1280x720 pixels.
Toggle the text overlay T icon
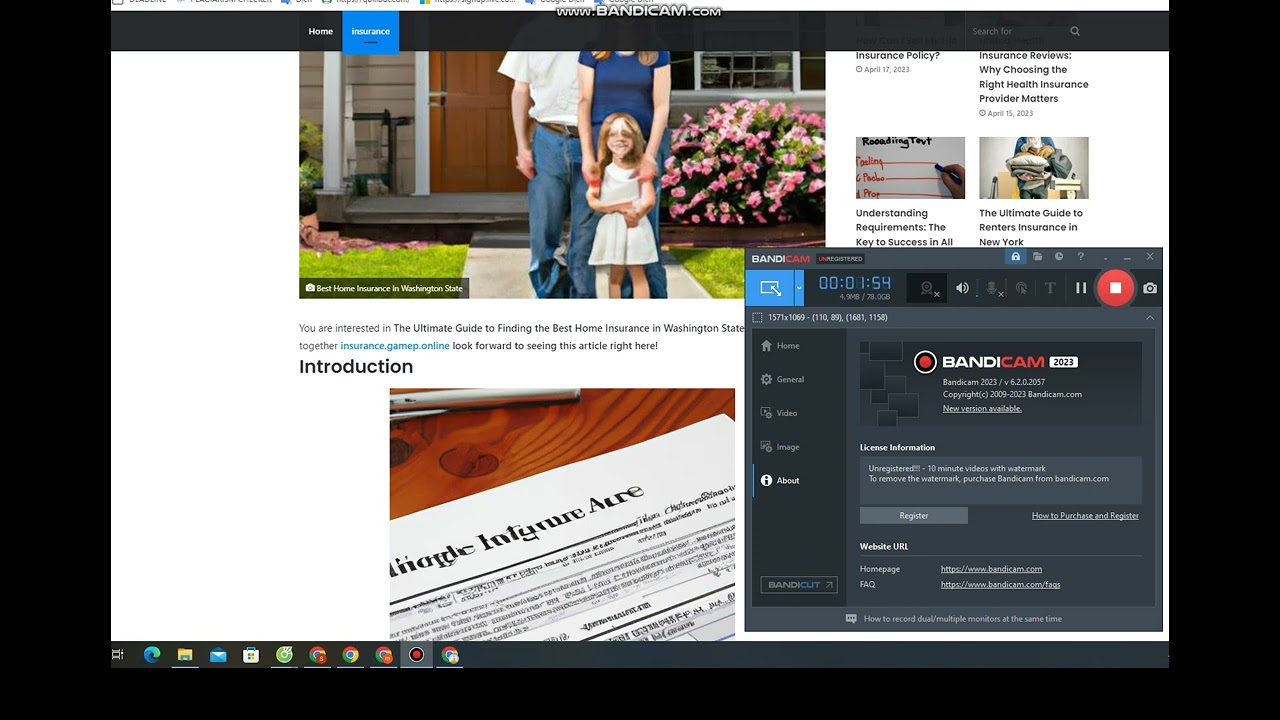[x=1050, y=288]
